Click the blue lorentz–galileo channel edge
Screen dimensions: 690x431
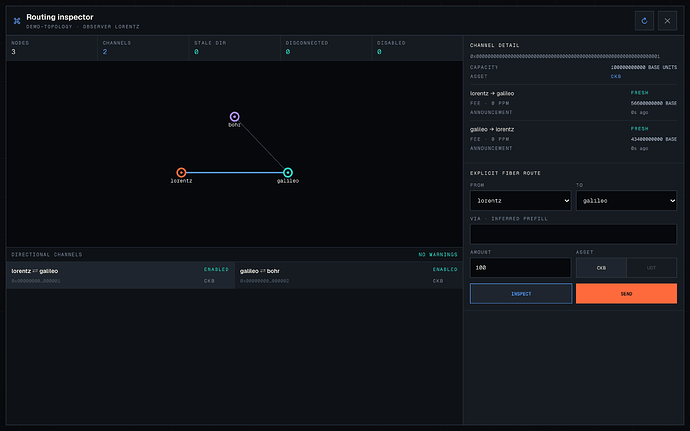[x=235, y=172]
